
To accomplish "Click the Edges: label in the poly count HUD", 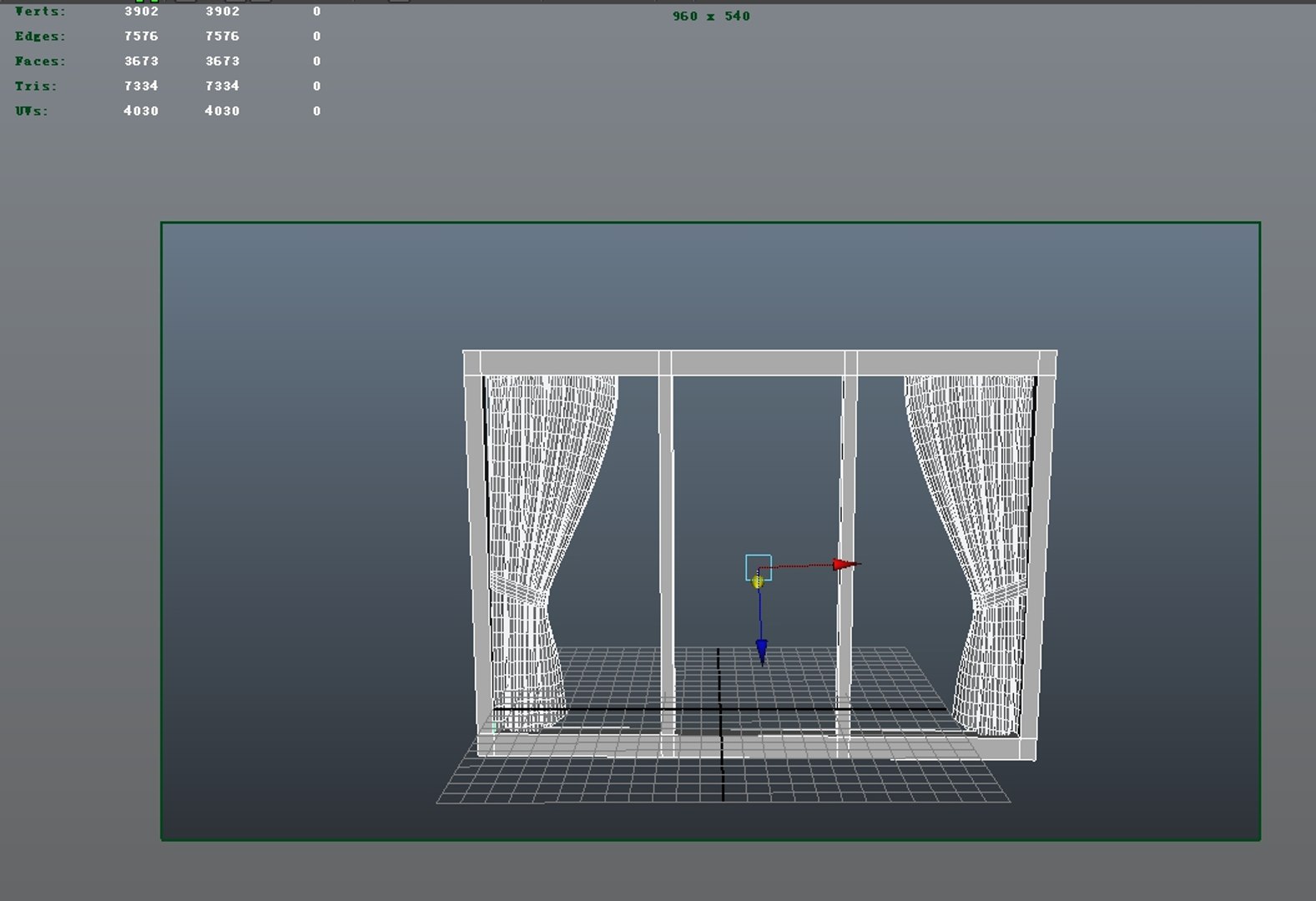I will [40, 36].
